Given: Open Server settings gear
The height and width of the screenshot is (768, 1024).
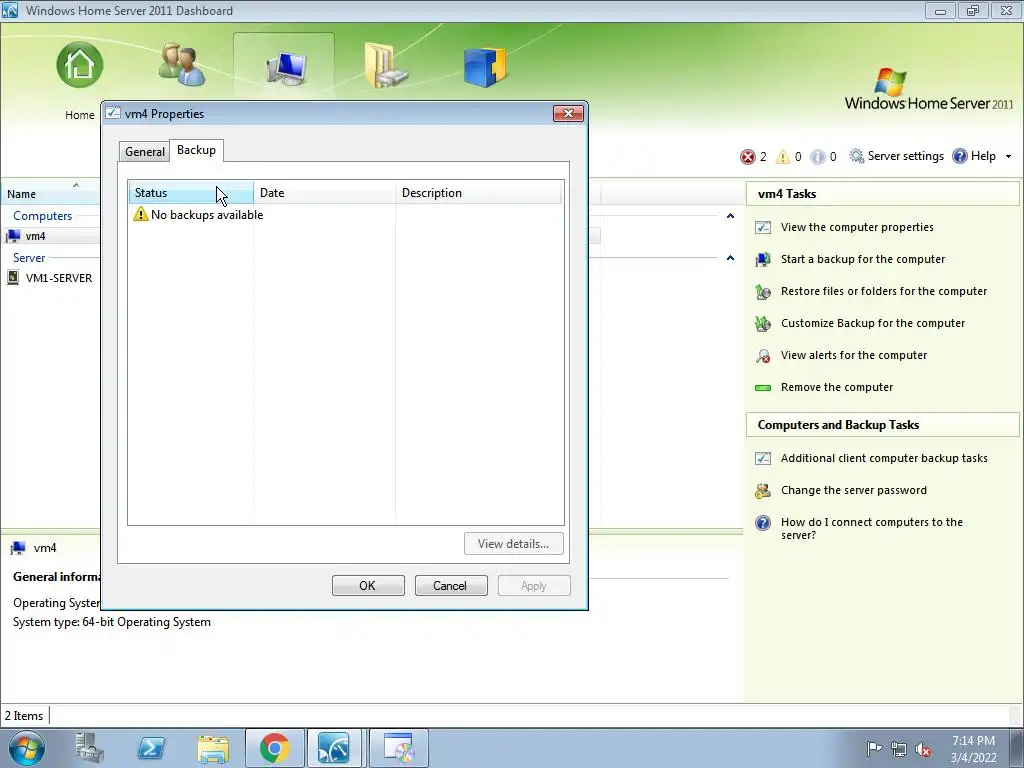Looking at the screenshot, I should coord(856,156).
